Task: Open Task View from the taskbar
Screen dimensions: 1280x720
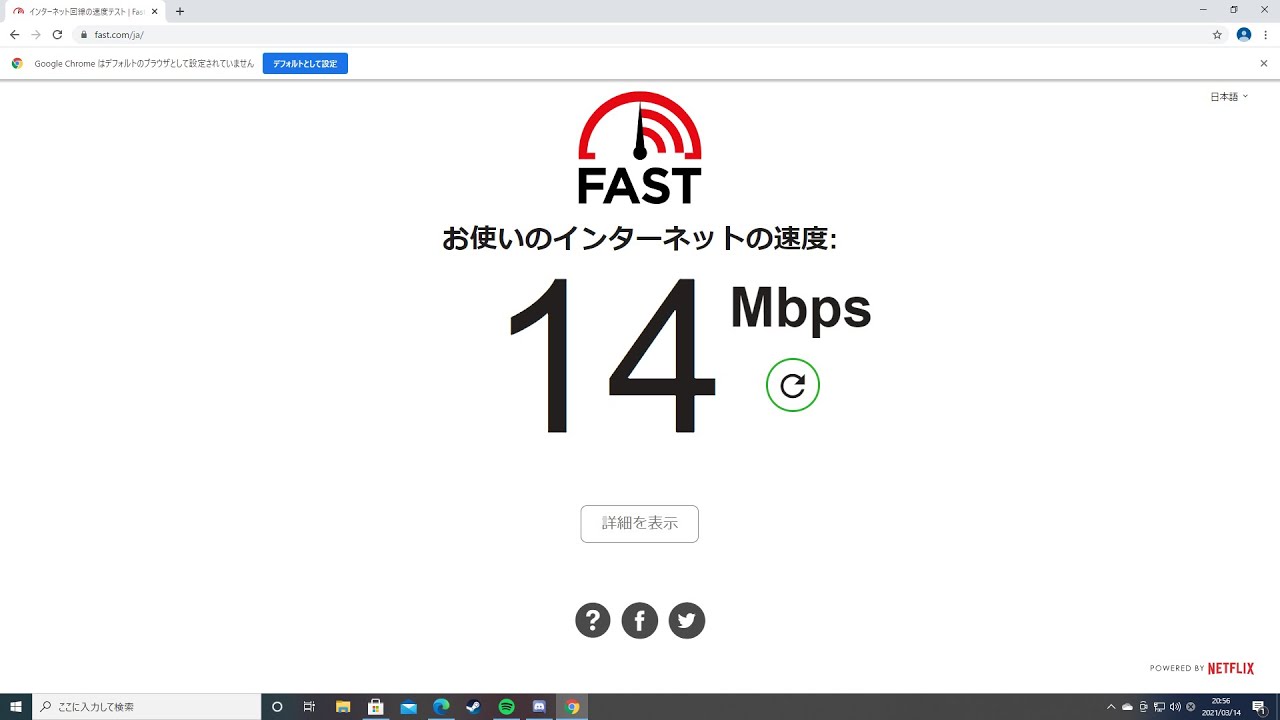Action: tap(309, 707)
